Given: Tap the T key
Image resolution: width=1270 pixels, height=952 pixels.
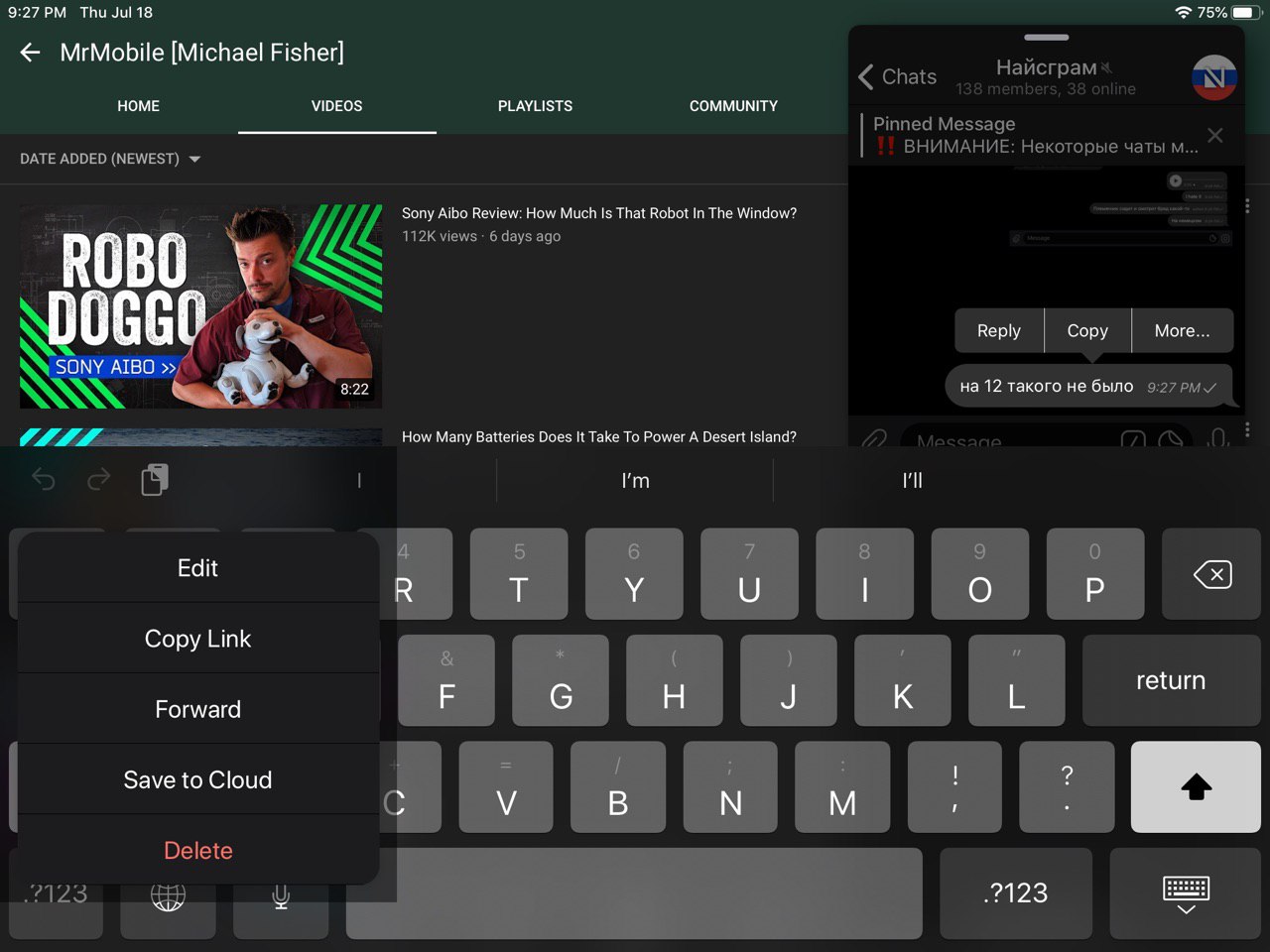Looking at the screenshot, I should [519, 574].
